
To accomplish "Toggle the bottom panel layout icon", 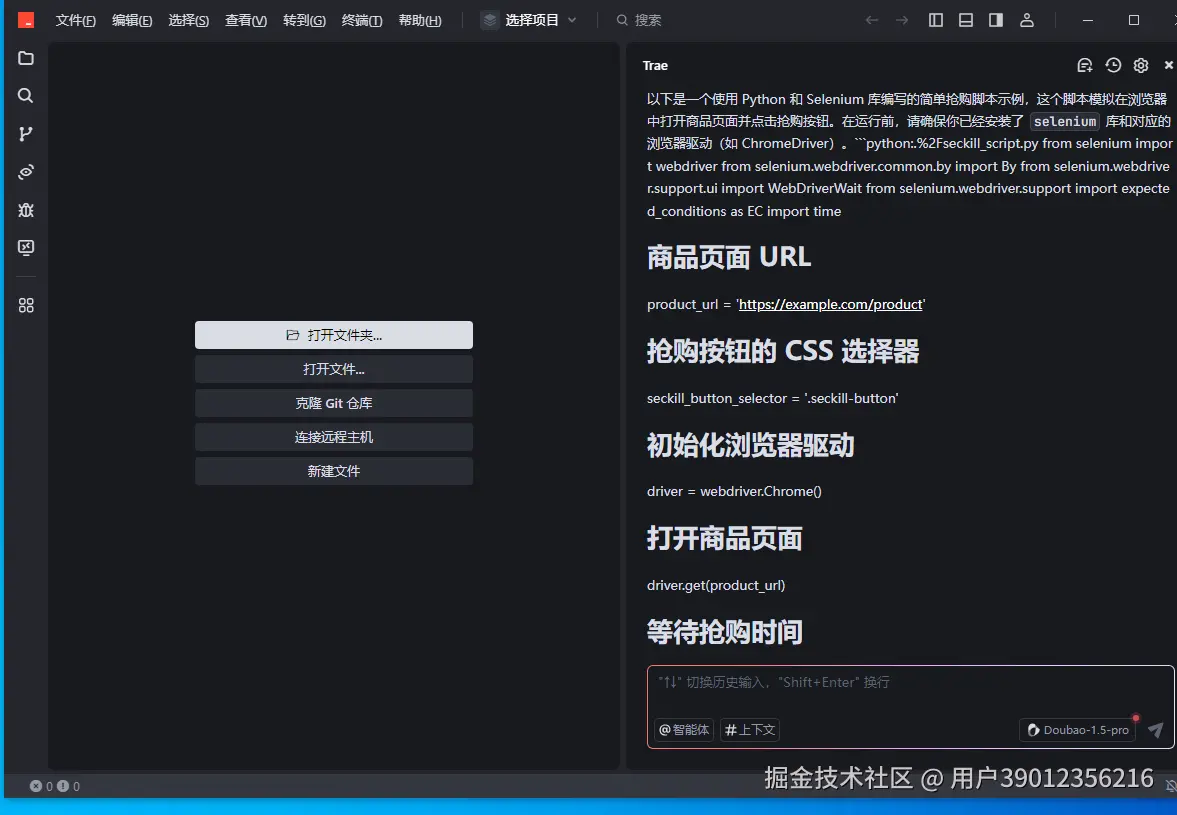I will pos(966,20).
